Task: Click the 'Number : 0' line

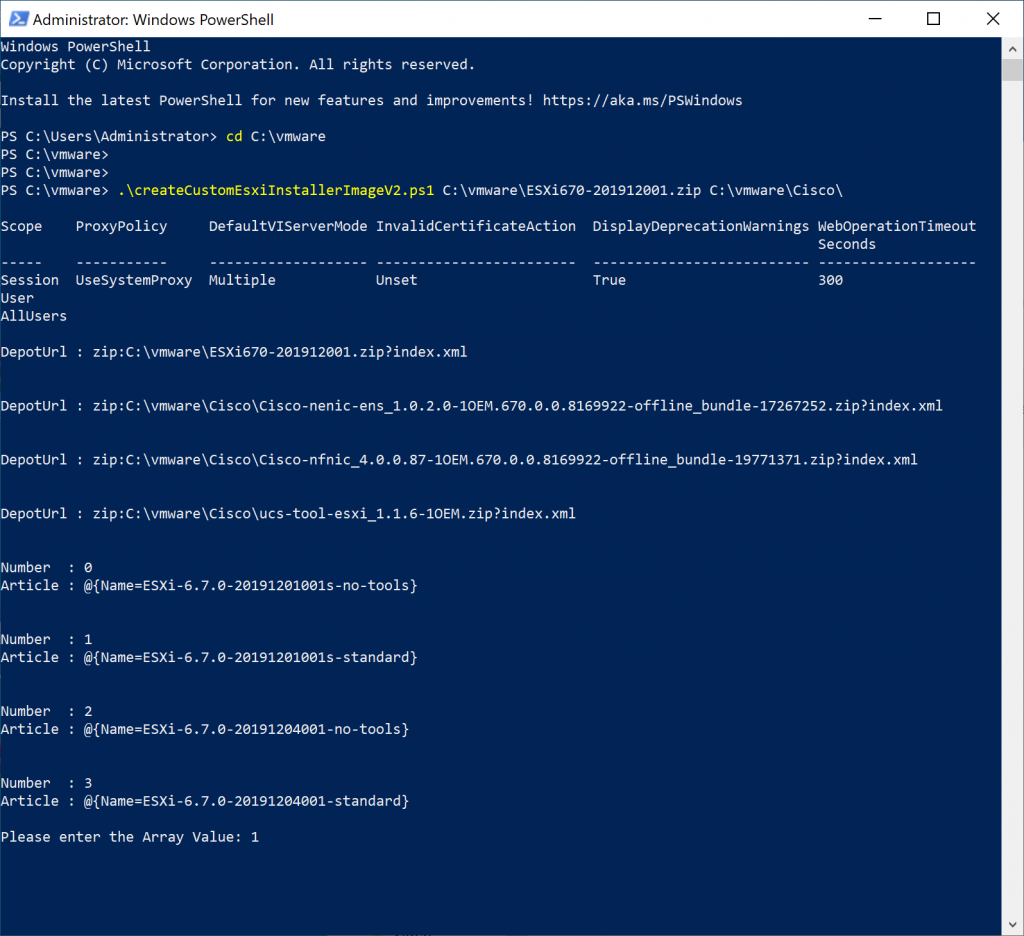Action: 47,568
